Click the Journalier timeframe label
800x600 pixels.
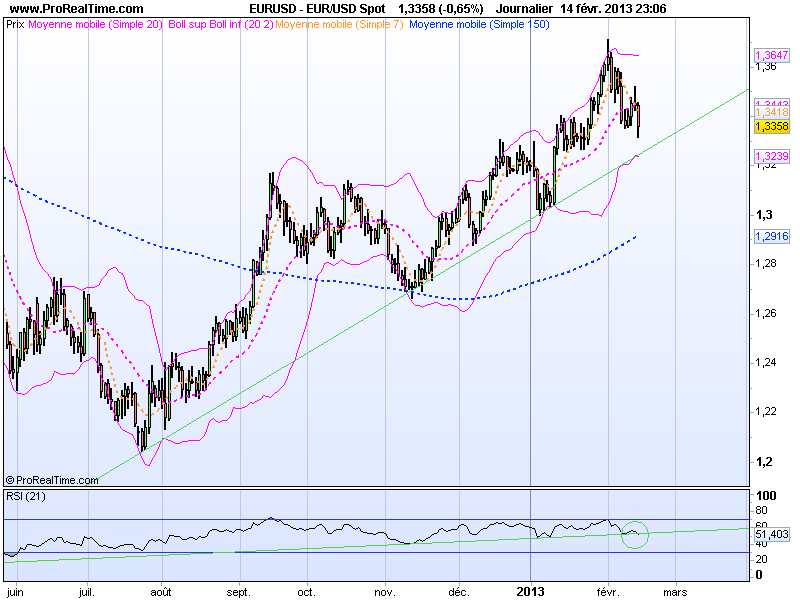[524, 9]
